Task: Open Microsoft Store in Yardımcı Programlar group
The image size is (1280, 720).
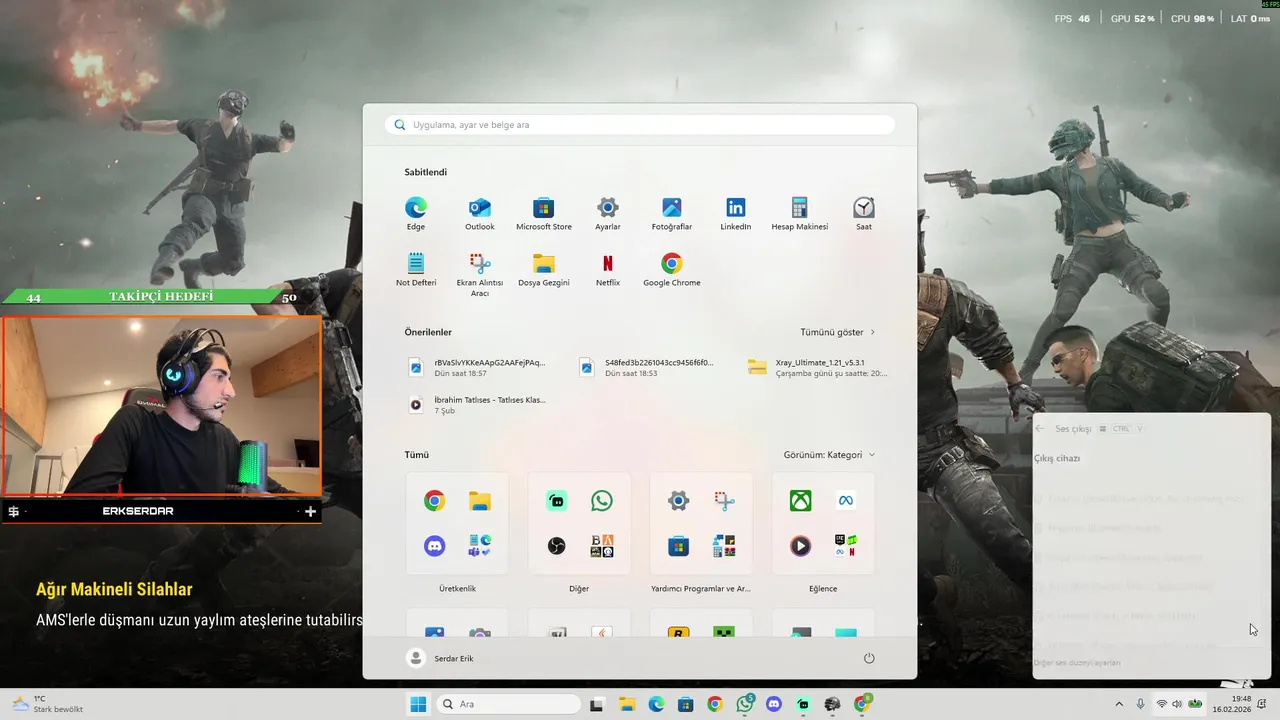Action: 679,546
